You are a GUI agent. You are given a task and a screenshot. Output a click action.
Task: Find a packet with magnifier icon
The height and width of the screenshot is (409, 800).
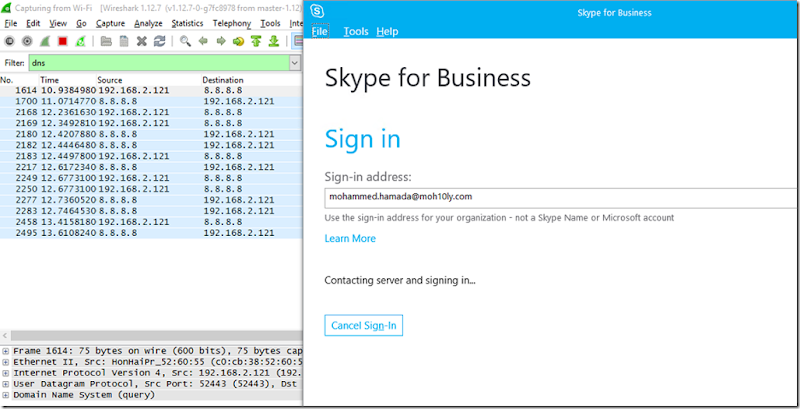tap(185, 41)
